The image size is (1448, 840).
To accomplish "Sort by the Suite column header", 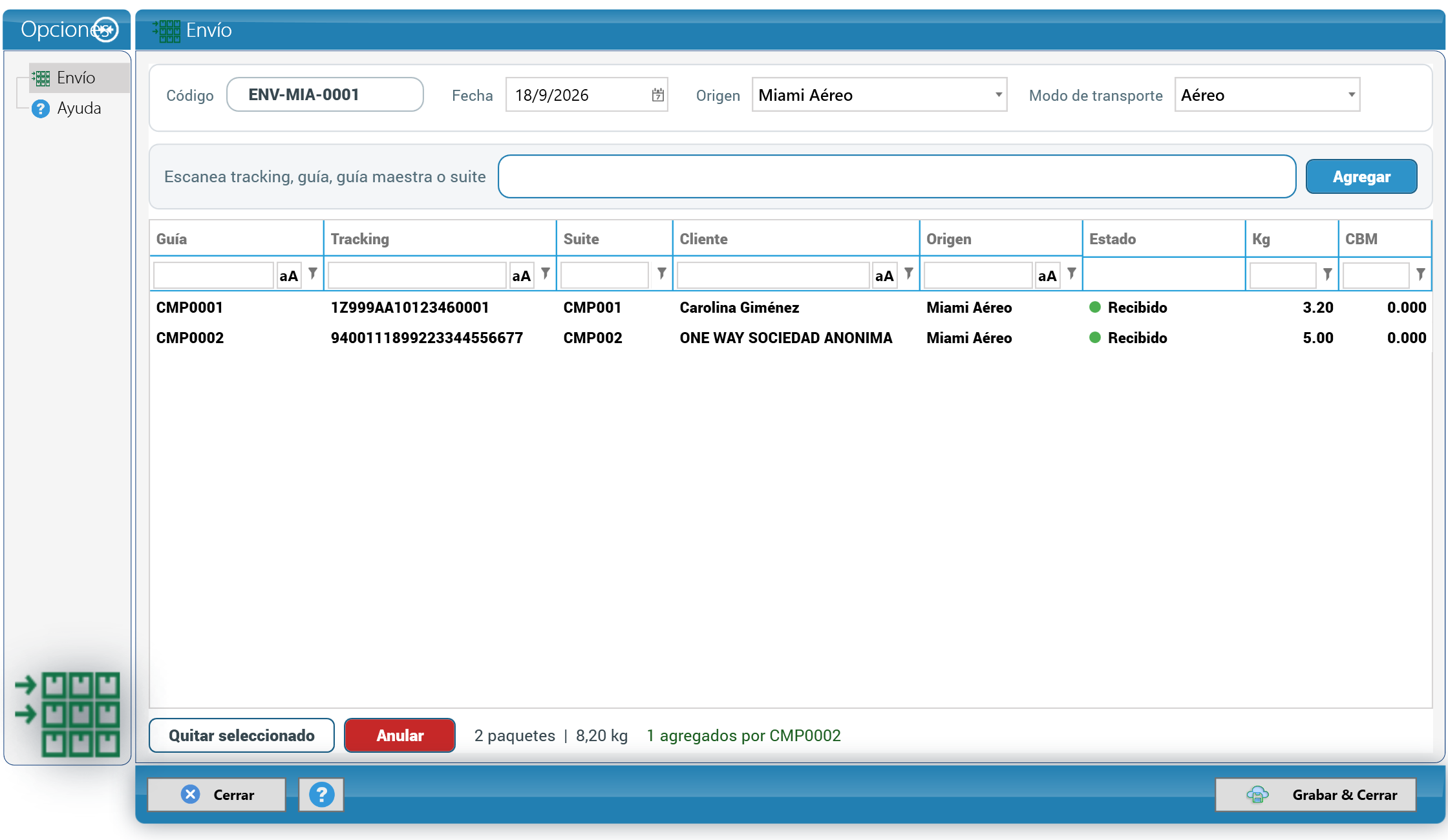I will (614, 239).
